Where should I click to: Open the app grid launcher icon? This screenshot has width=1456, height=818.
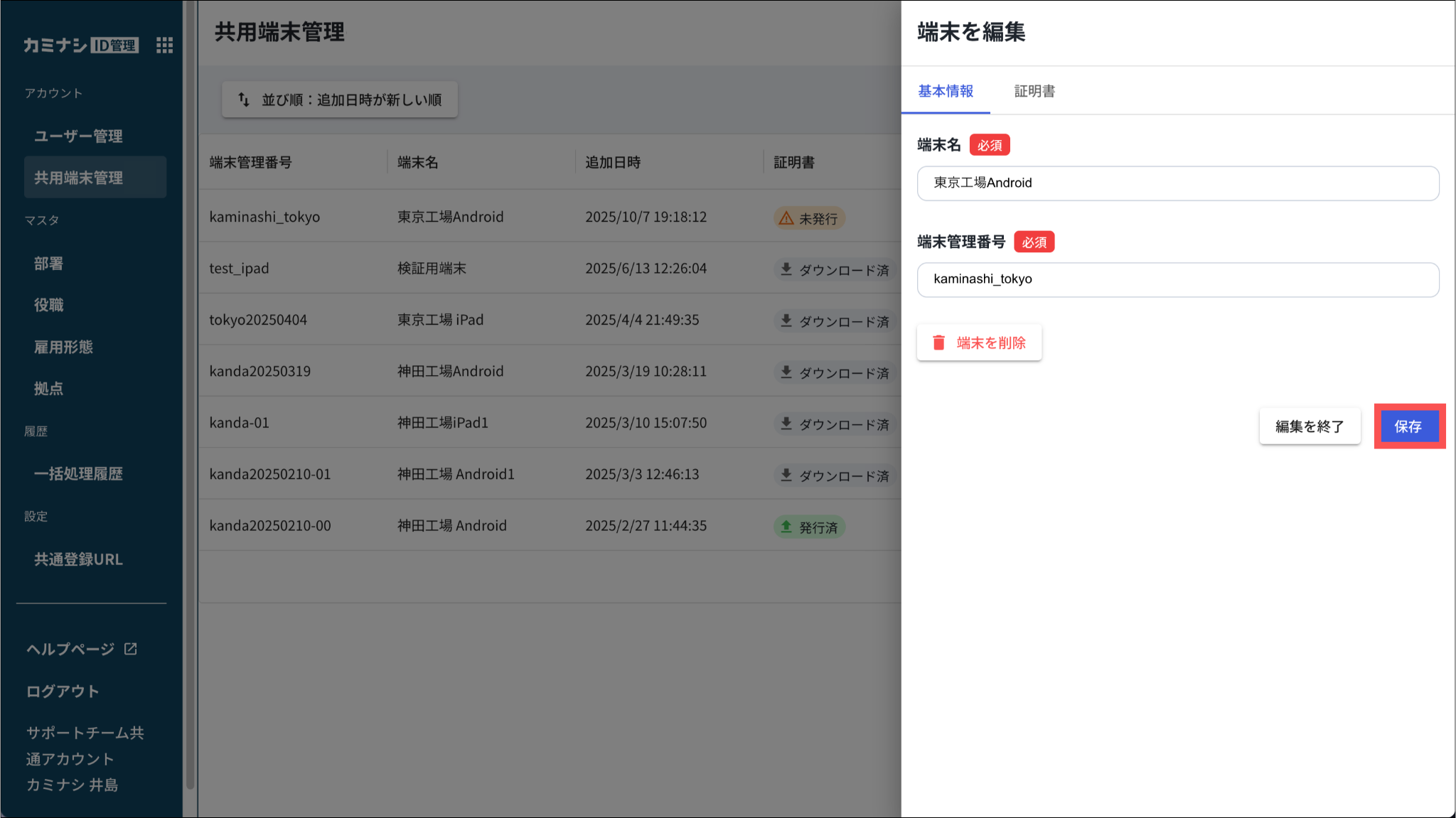(x=164, y=45)
